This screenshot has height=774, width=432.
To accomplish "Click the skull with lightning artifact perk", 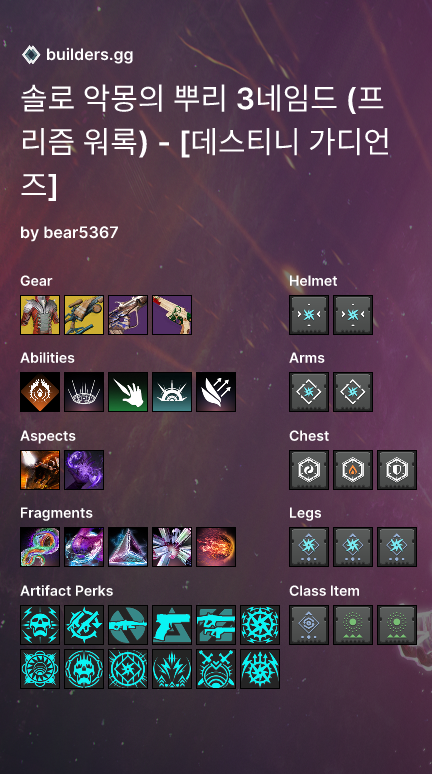I will coord(40,625).
